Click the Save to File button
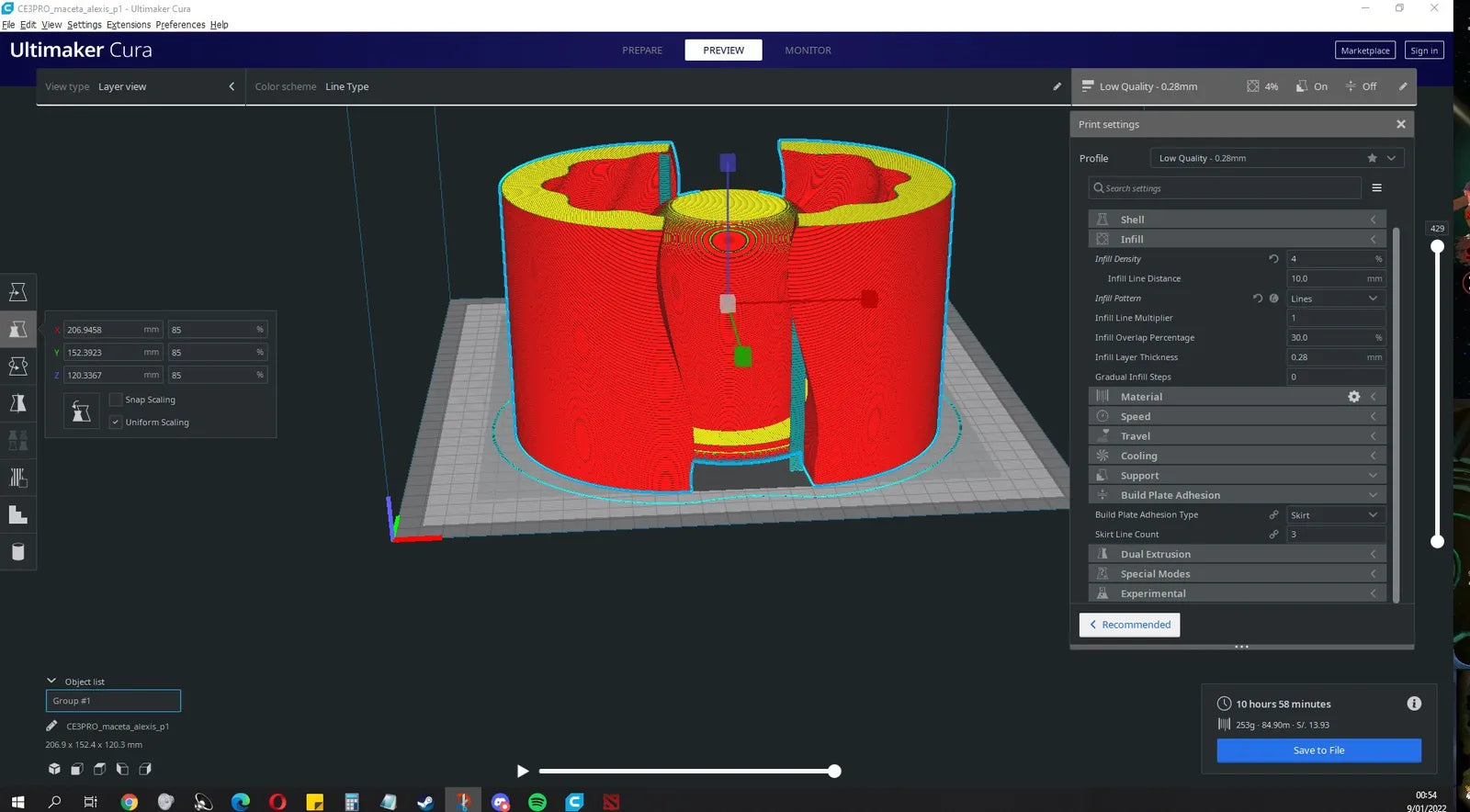The image size is (1470, 812). [x=1318, y=750]
